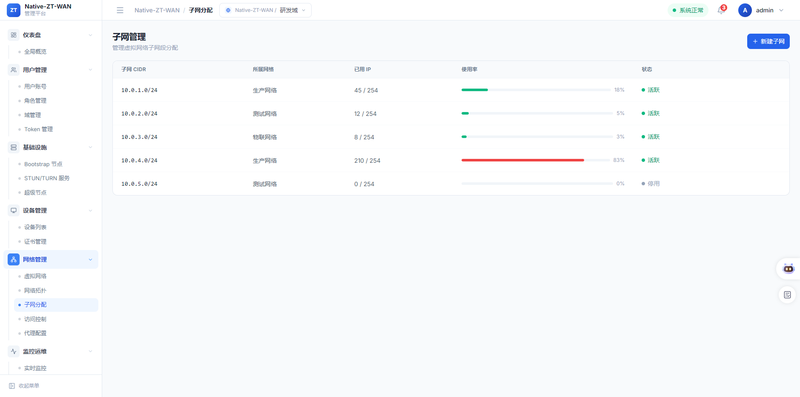Click the 仪表盘 dashboard icon
This screenshot has height=397, width=800.
point(14,35)
